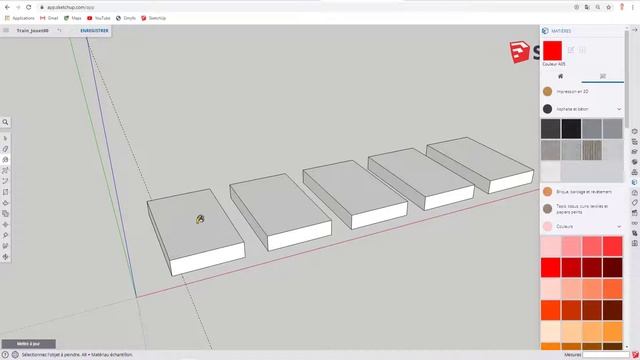The width and height of the screenshot is (640, 360).
Task: Expand the Brique, bardage et revêtement category
Action: pos(582,191)
